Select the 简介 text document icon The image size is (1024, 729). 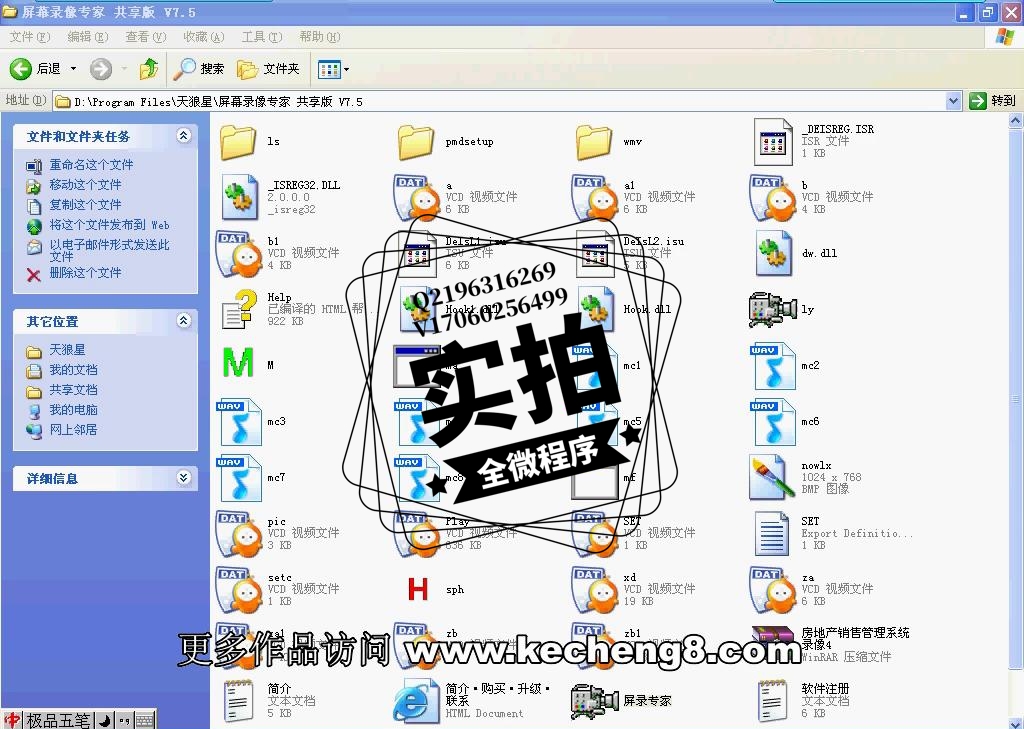(238, 701)
